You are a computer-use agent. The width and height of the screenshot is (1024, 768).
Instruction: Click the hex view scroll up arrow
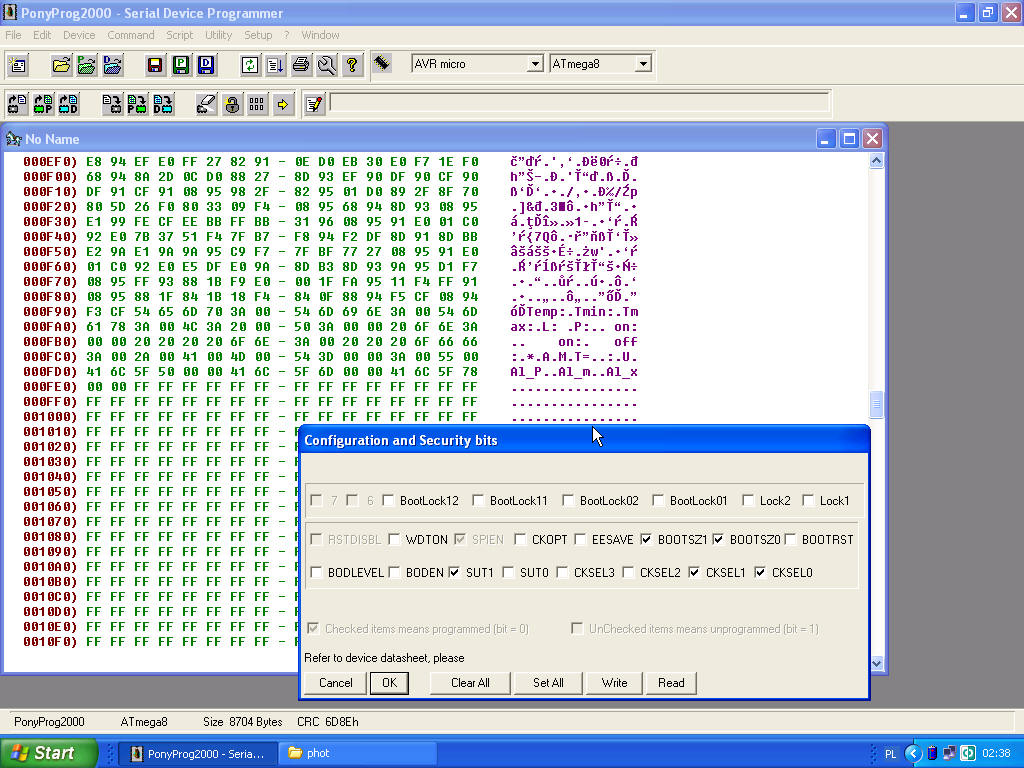click(876, 161)
